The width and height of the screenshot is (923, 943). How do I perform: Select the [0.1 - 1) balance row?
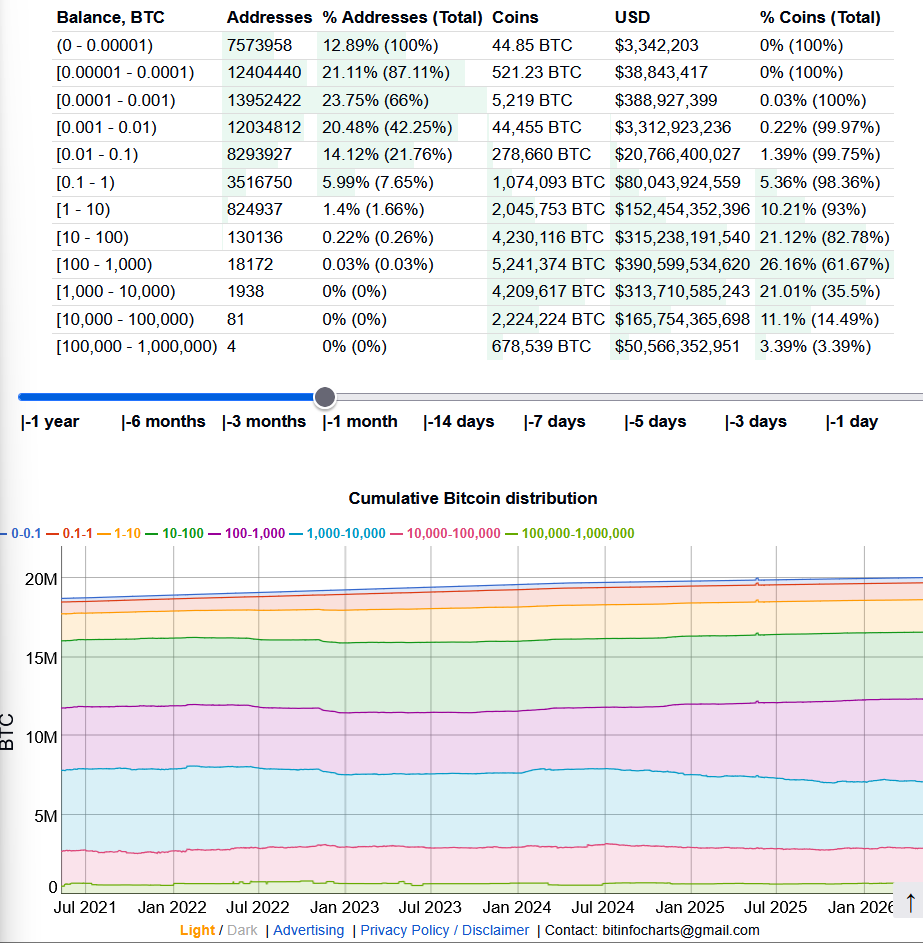click(473, 182)
